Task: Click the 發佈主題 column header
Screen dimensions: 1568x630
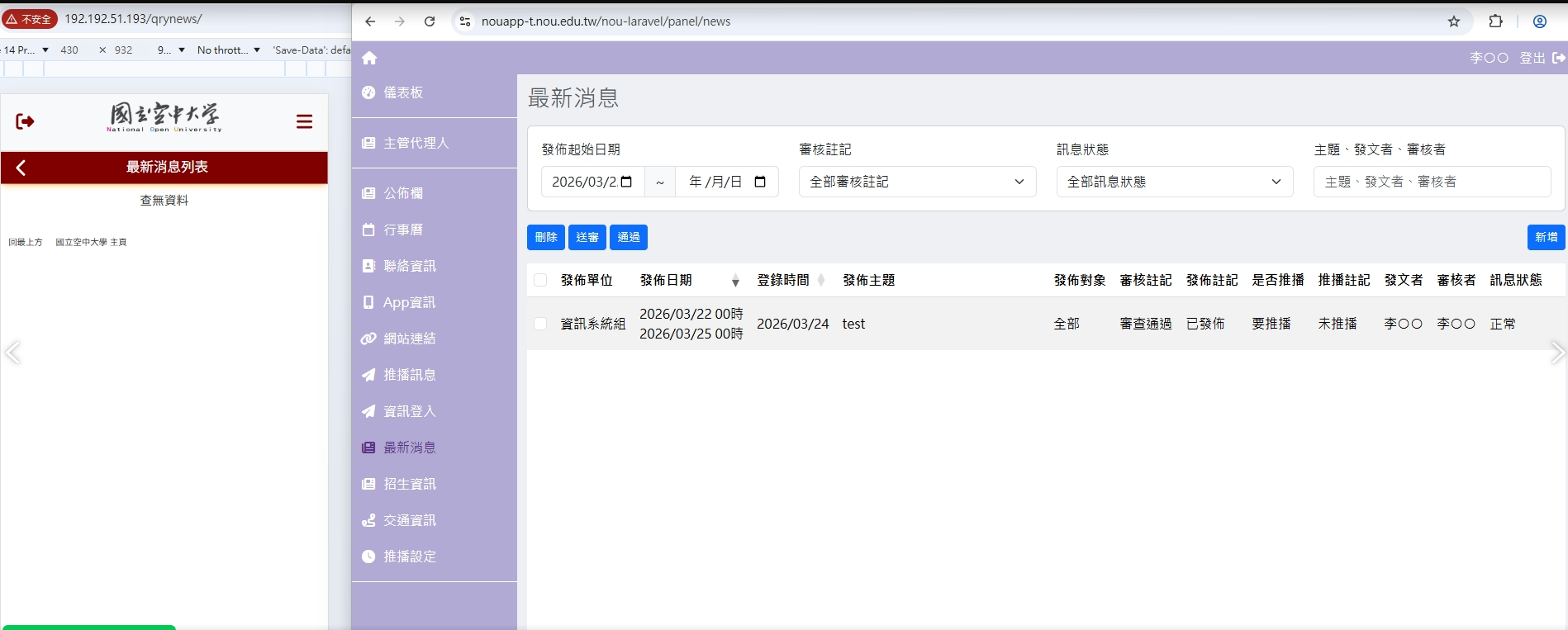Action: [x=868, y=280]
